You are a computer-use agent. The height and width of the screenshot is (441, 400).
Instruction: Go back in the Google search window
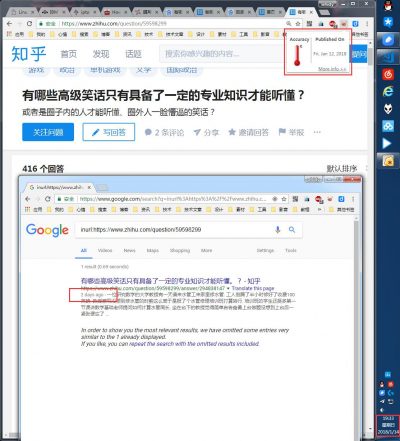pos(28,199)
